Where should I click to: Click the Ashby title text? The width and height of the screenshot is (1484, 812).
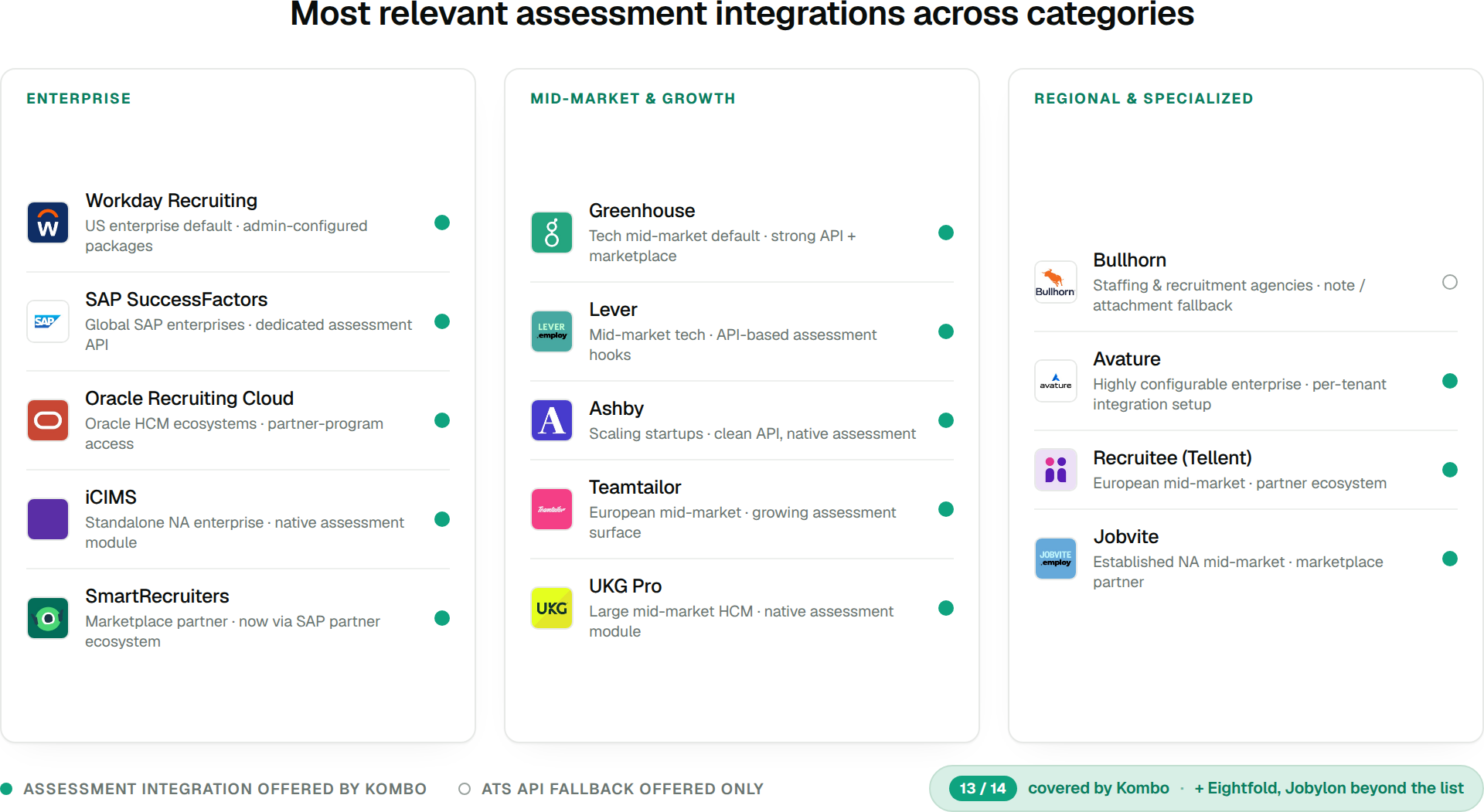(x=616, y=409)
